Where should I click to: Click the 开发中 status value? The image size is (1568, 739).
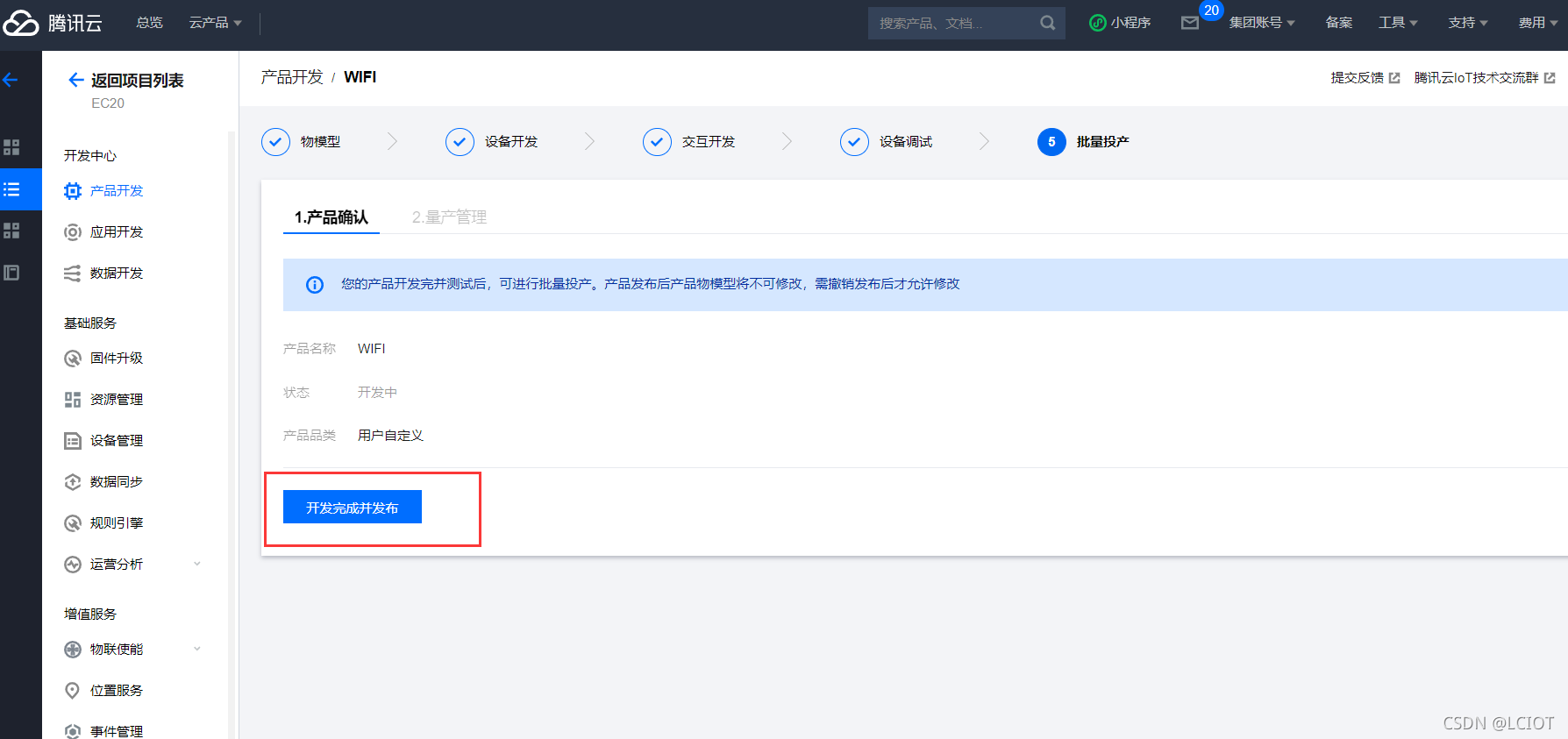tap(377, 393)
